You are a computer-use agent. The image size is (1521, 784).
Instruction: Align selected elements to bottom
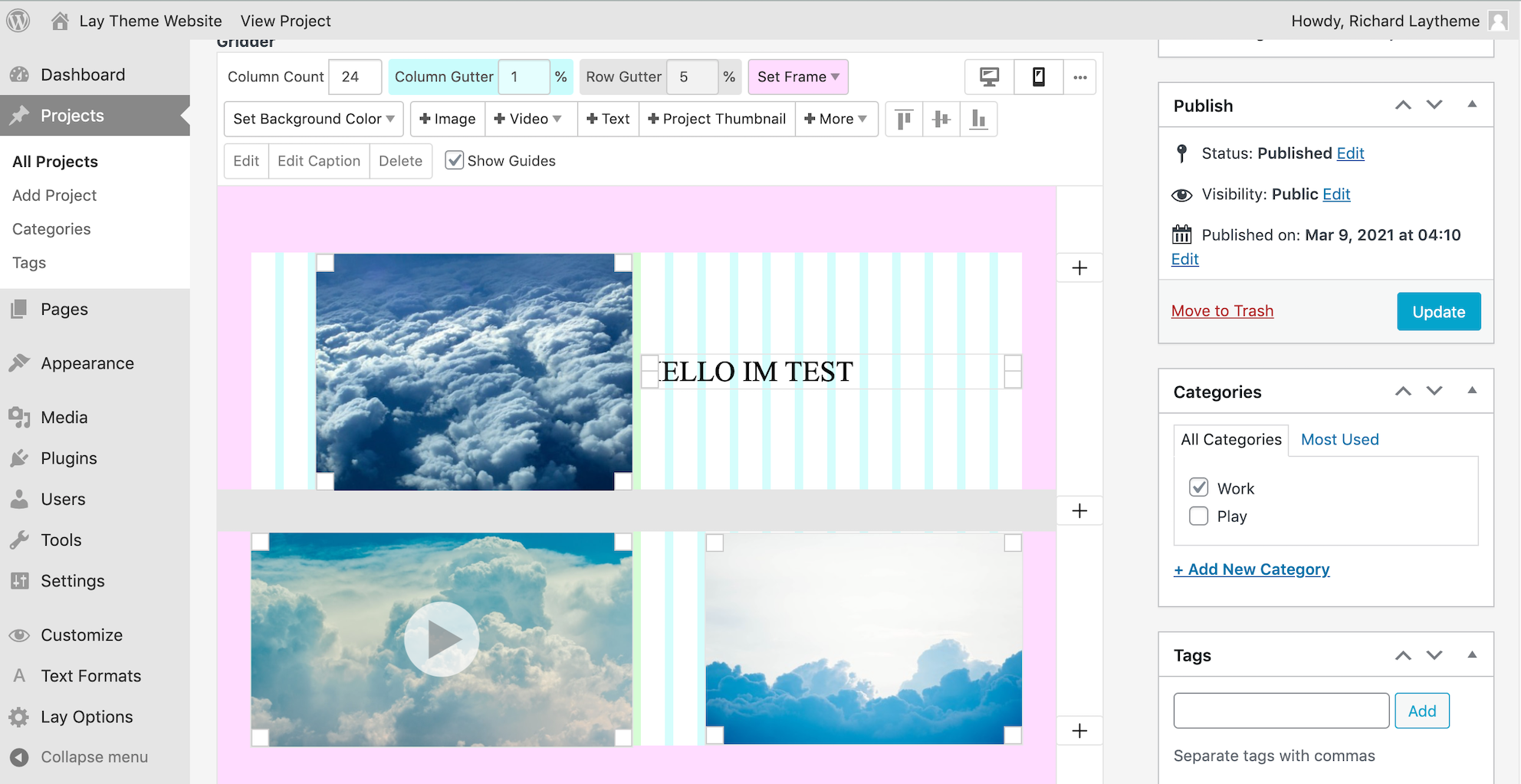pyautogui.click(x=978, y=119)
